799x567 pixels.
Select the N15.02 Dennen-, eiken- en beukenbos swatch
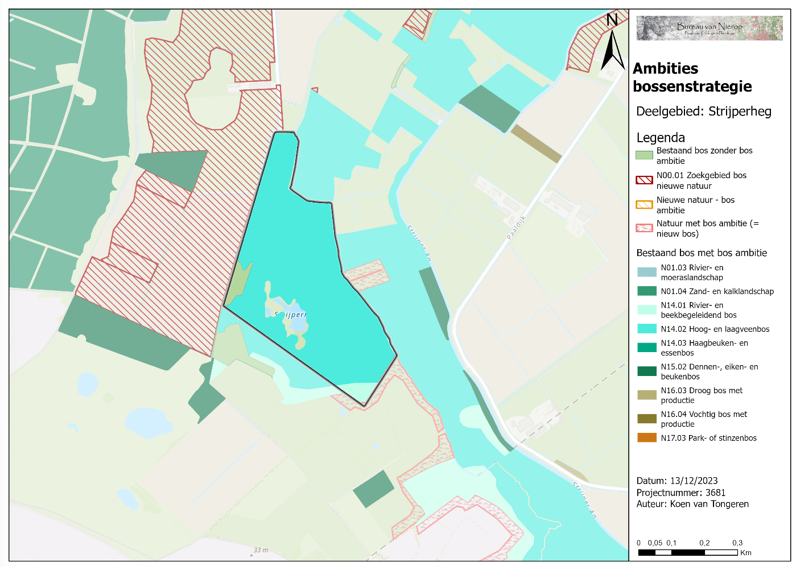pos(644,371)
